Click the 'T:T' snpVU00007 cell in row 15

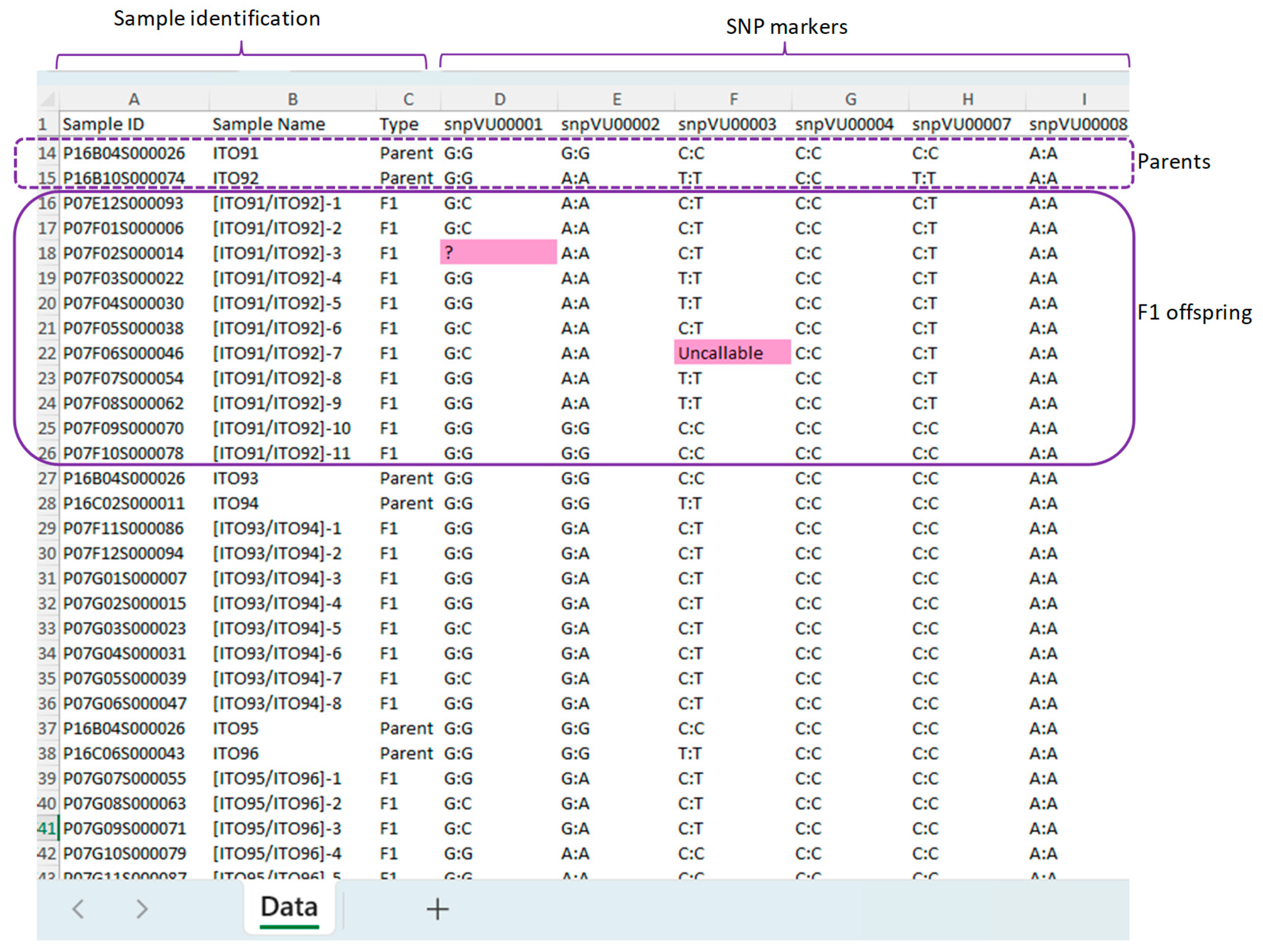[x=924, y=178]
